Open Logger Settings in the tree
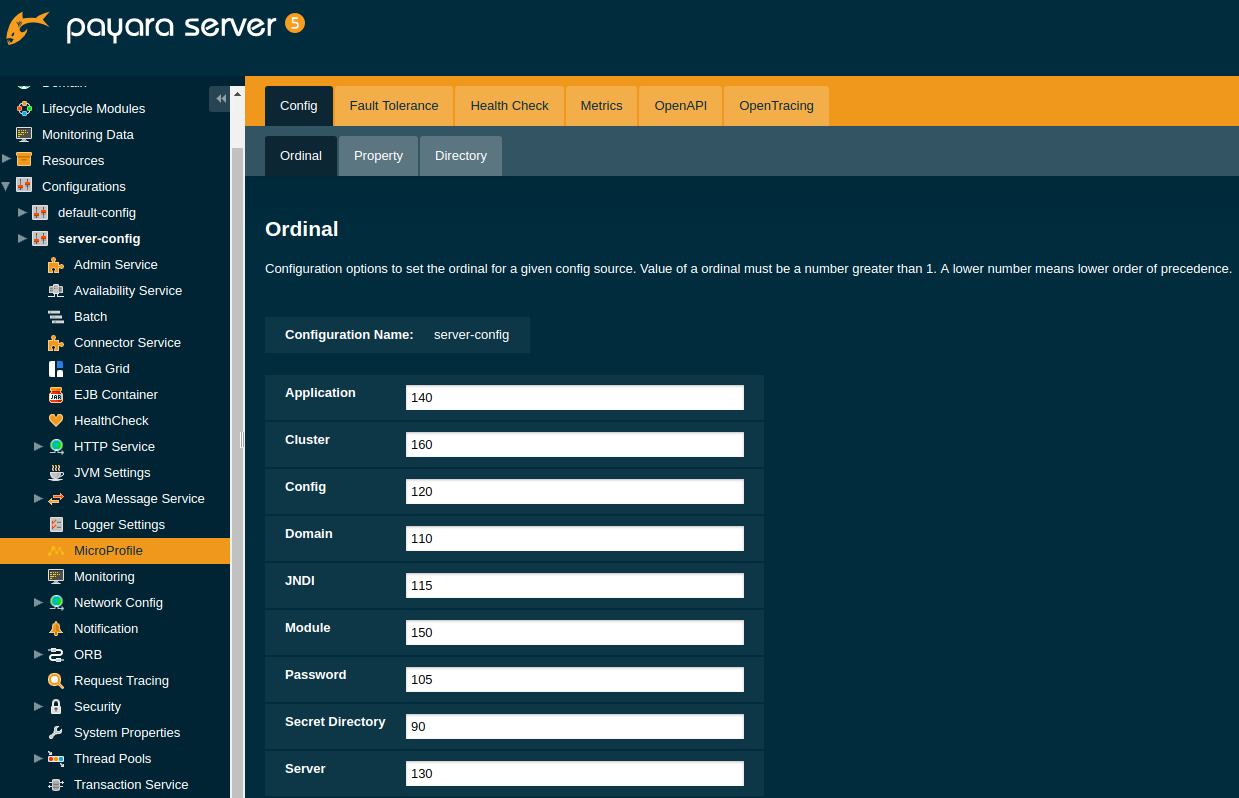 119,524
